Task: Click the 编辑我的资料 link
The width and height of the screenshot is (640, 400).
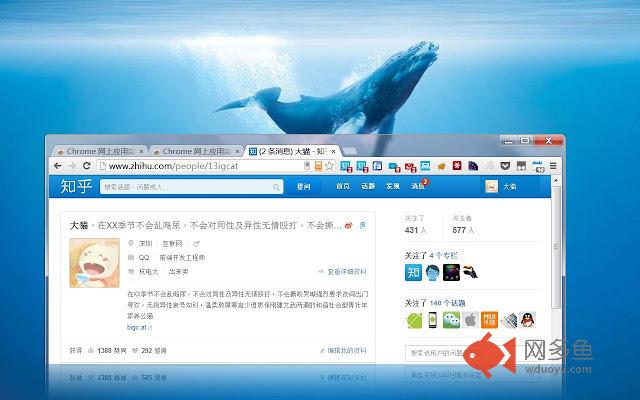Action: click(347, 350)
